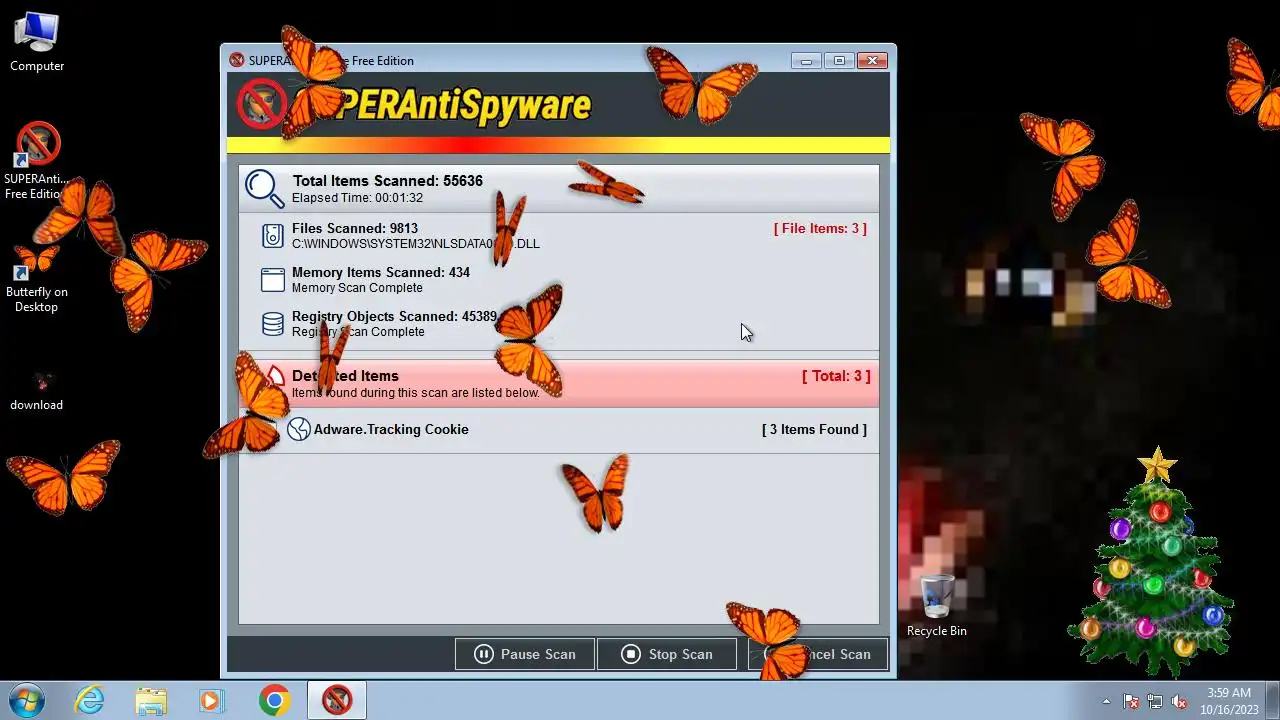Click the '[ File Items: 3 ]' label
Viewport: 1280px width, 720px height.
coord(820,228)
